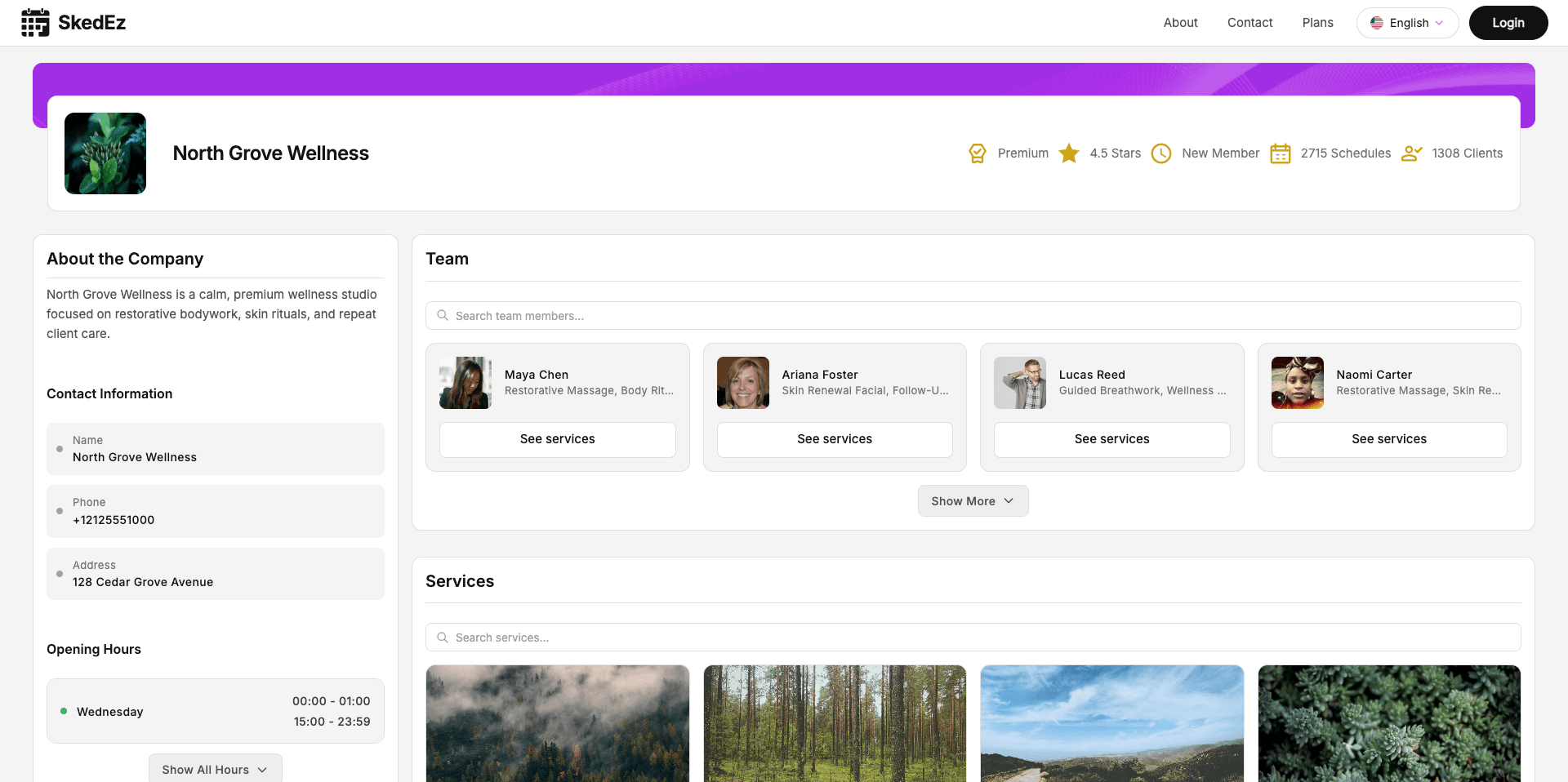Click Naomi Carter's profile photo
This screenshot has height=782, width=1568.
point(1298,383)
